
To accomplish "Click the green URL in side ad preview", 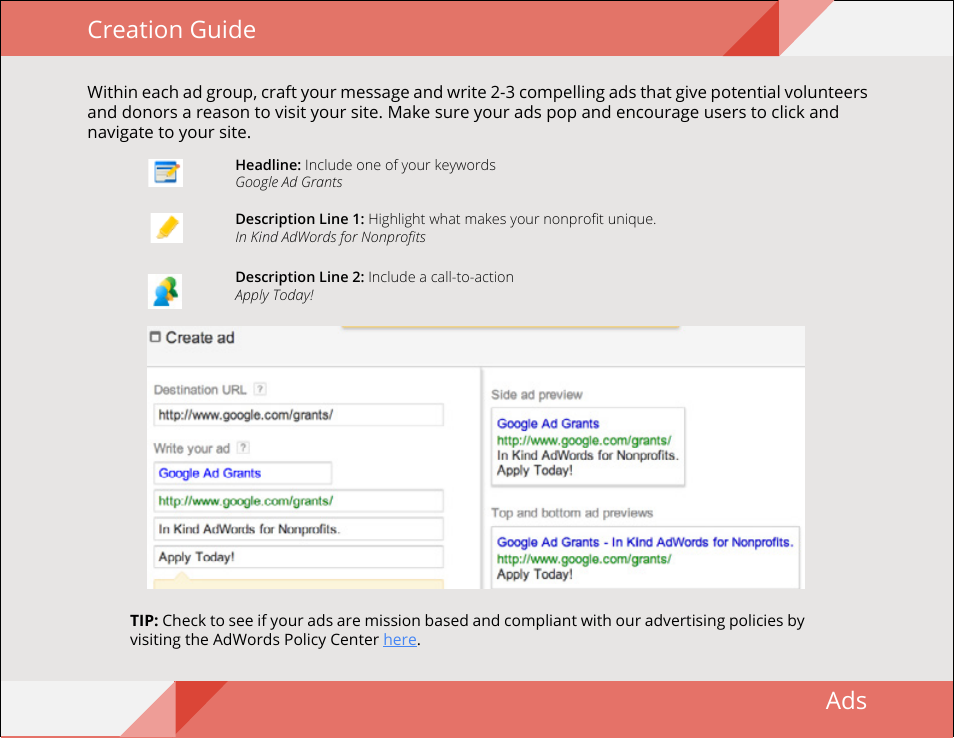I will click(584, 440).
